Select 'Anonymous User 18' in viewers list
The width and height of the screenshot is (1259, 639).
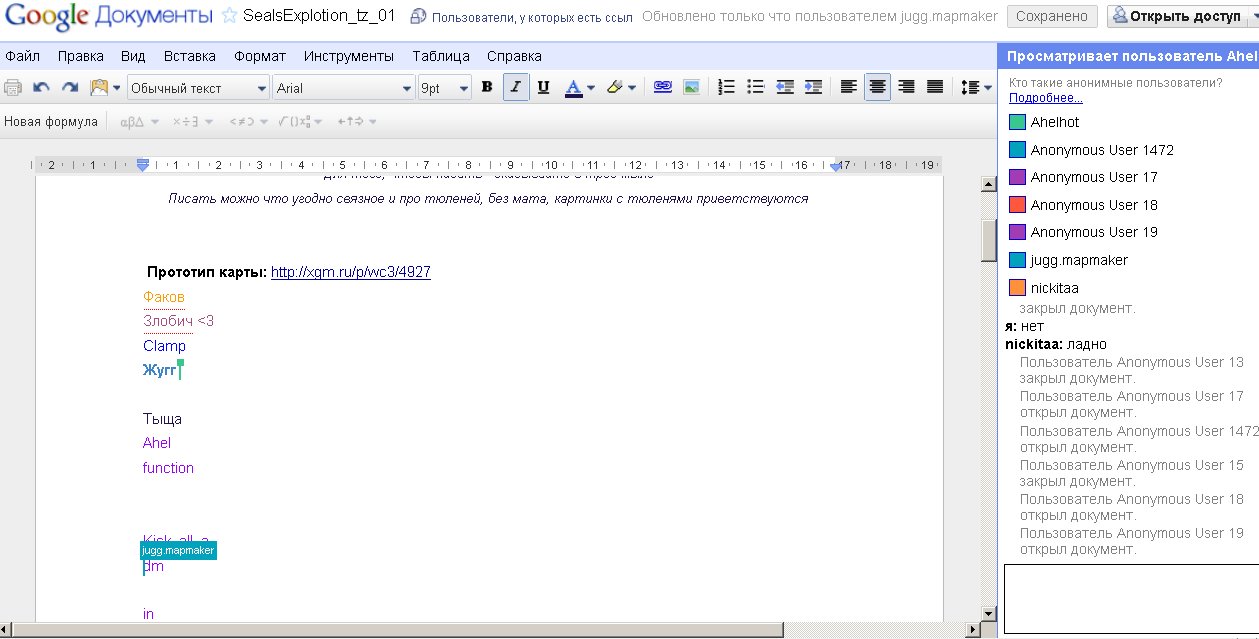tap(1094, 205)
